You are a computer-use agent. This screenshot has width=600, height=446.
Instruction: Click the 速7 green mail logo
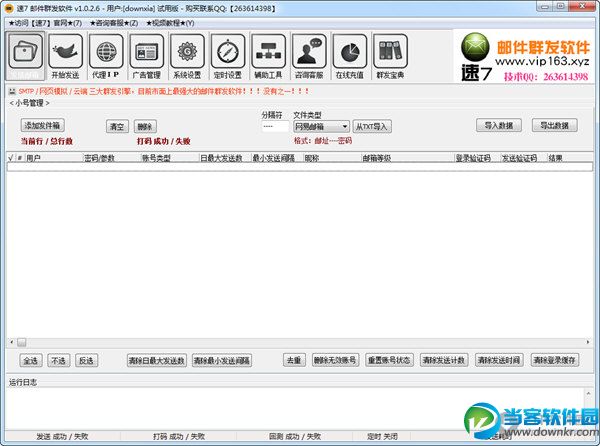click(475, 47)
